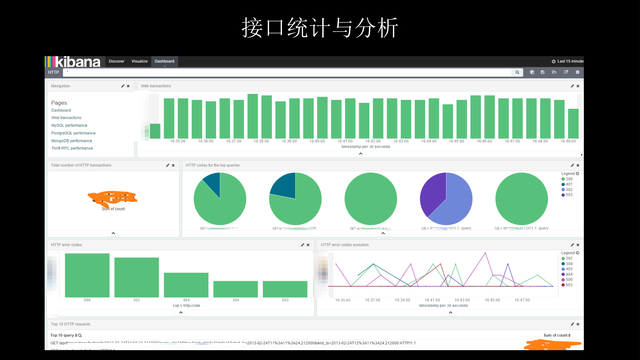Viewport: 640px width, 360px height.
Task: Click the 500 bar in HTTP error codes
Action: click(x=87, y=276)
